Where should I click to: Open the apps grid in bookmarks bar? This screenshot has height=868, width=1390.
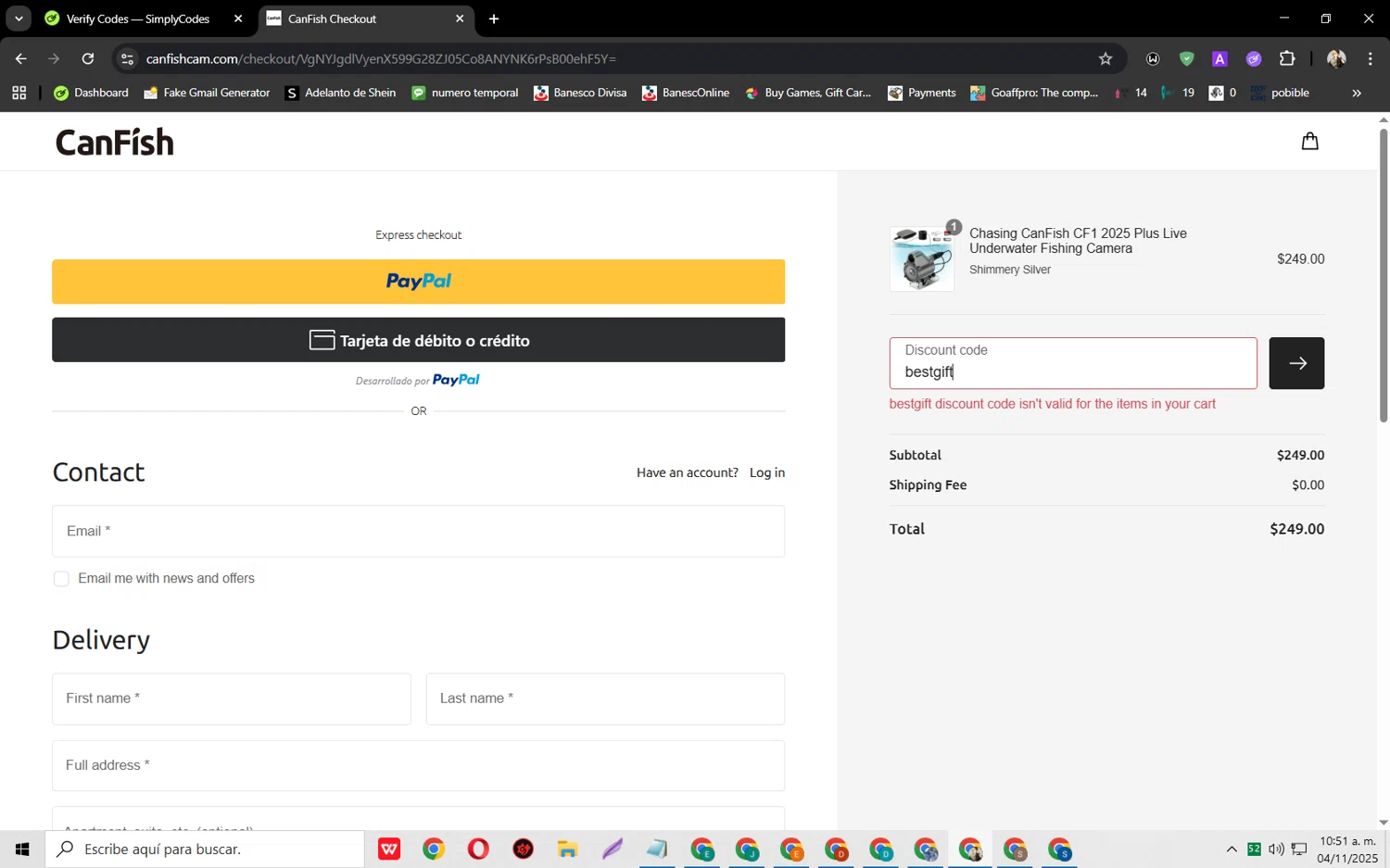click(x=19, y=93)
